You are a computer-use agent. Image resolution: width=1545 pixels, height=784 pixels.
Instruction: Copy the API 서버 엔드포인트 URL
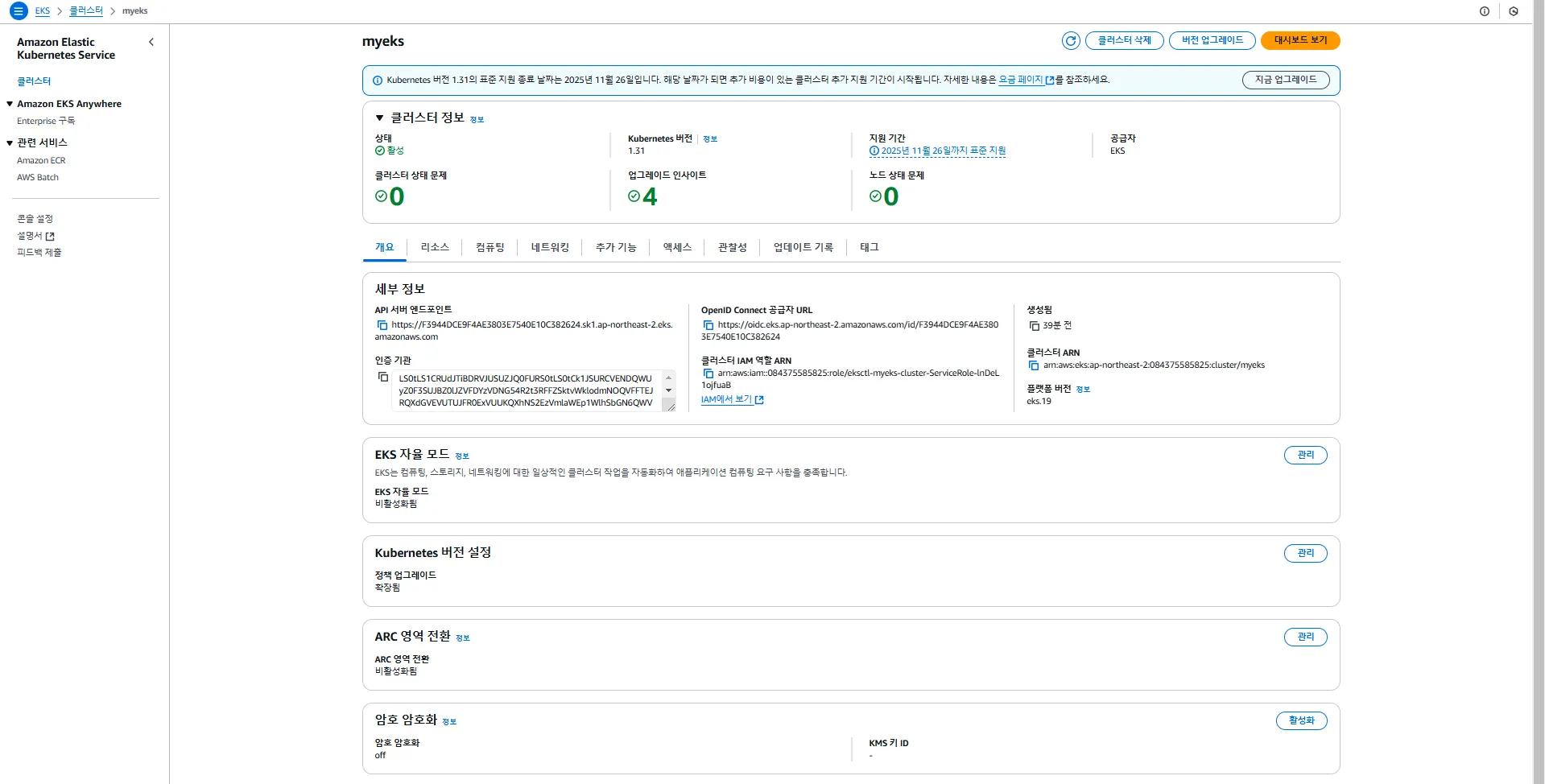(x=382, y=325)
